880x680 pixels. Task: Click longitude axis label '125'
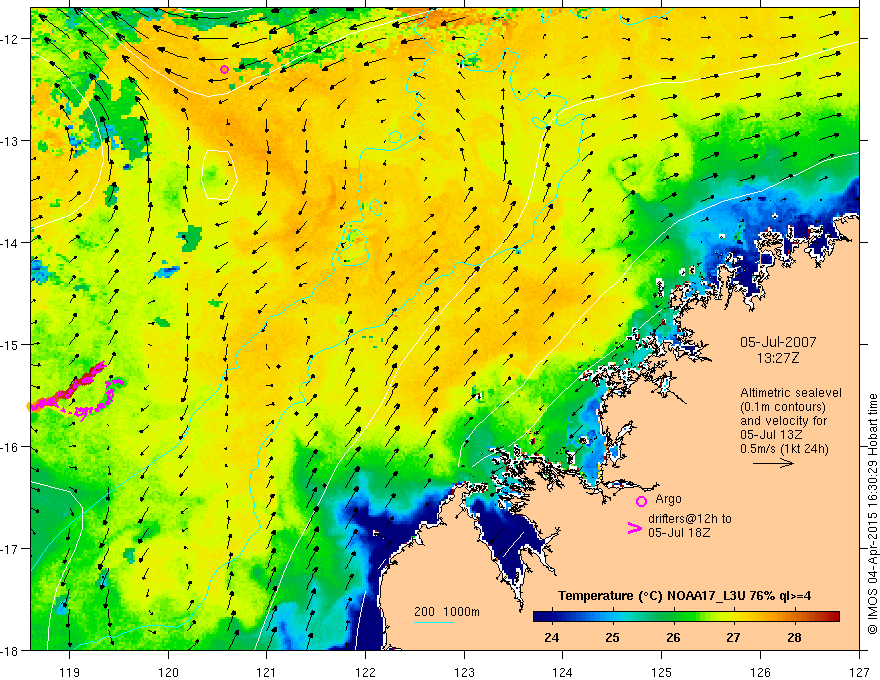(662, 672)
